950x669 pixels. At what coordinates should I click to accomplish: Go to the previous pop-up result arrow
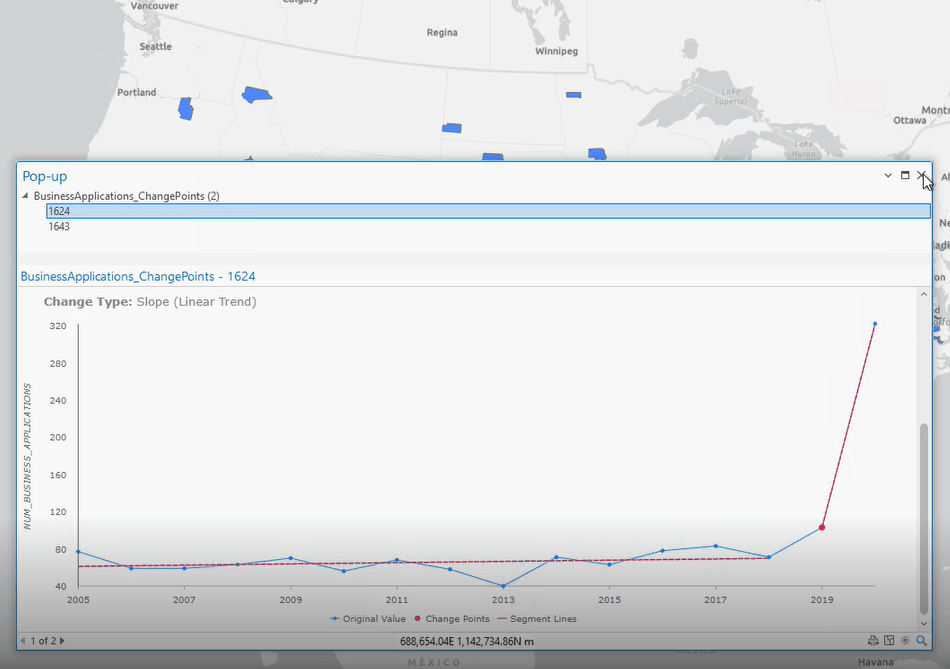[23, 641]
